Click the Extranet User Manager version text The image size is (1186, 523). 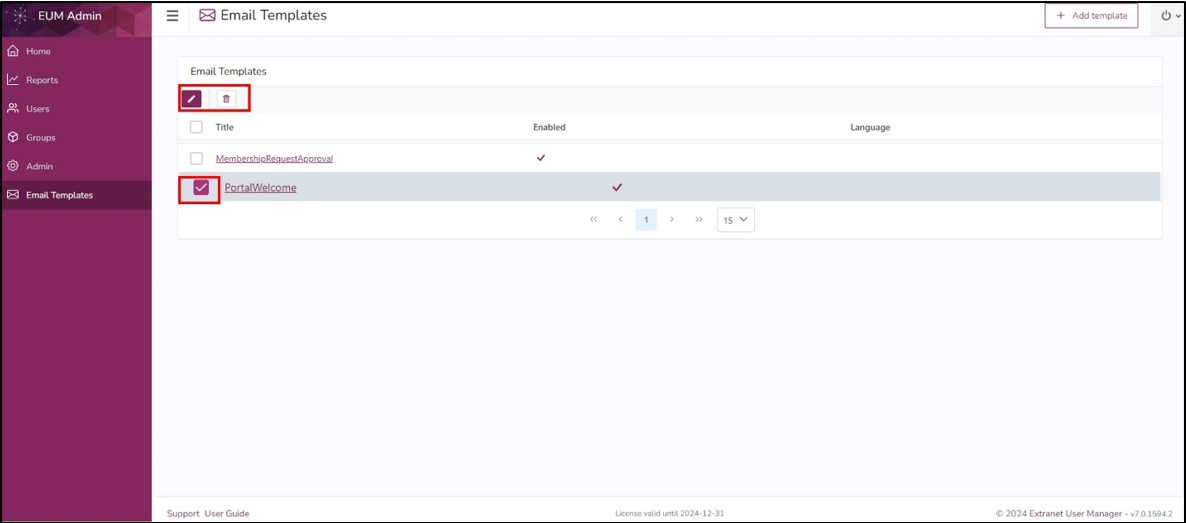pos(1086,513)
